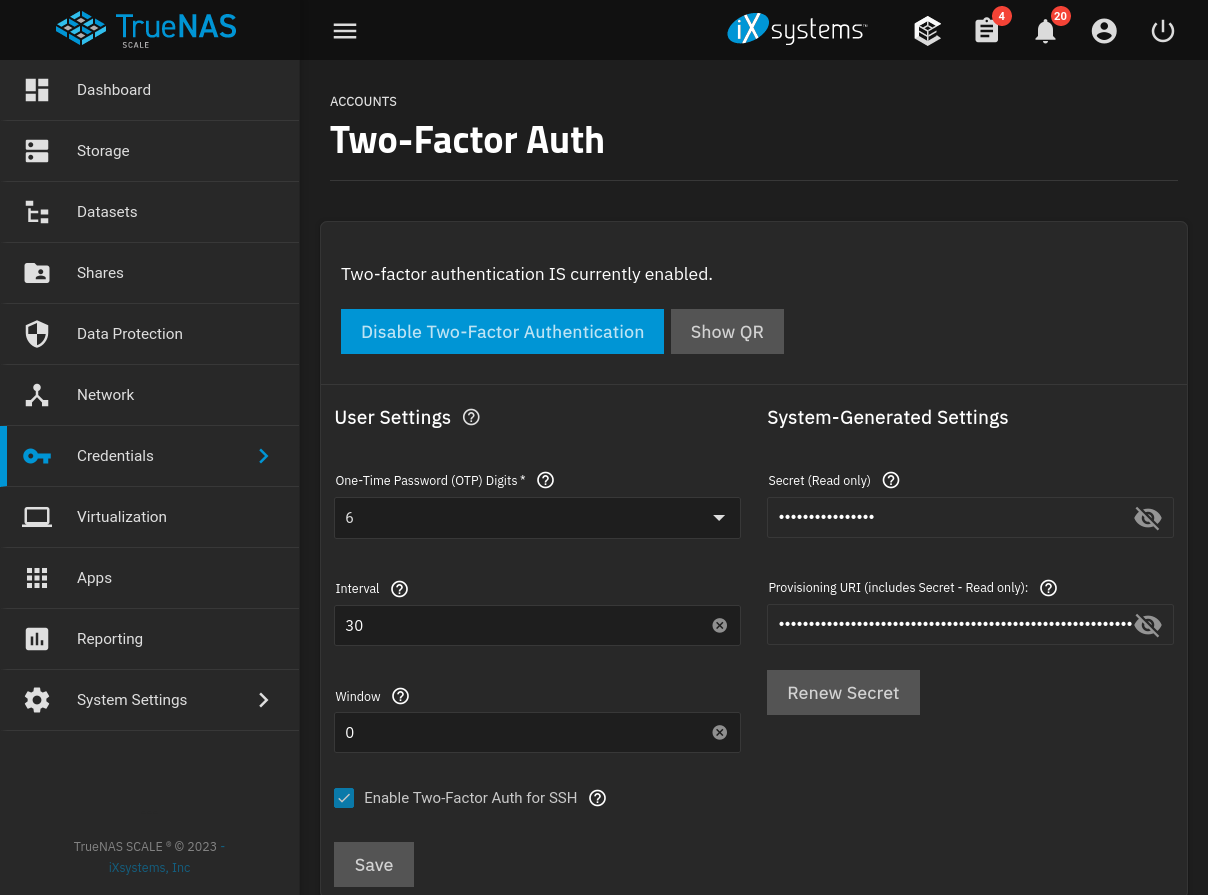Open the running jobs clipboard icon
Image resolution: width=1208 pixels, height=895 pixels.
tap(986, 31)
